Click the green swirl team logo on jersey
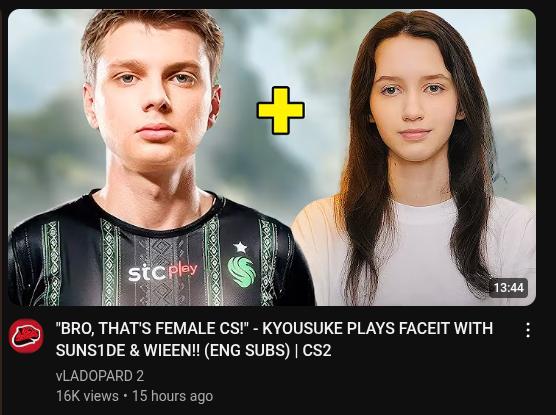Screen dimensions: 556x415 pyautogui.click(x=241, y=271)
